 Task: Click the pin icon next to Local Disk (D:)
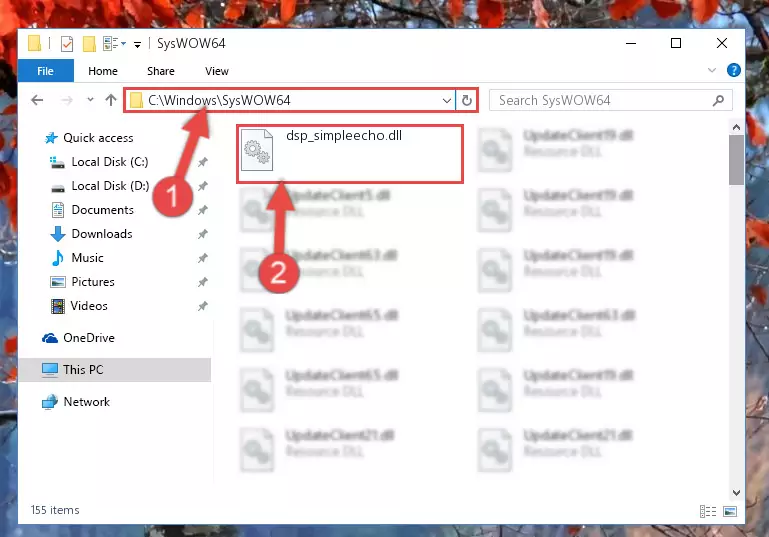[x=203, y=186]
